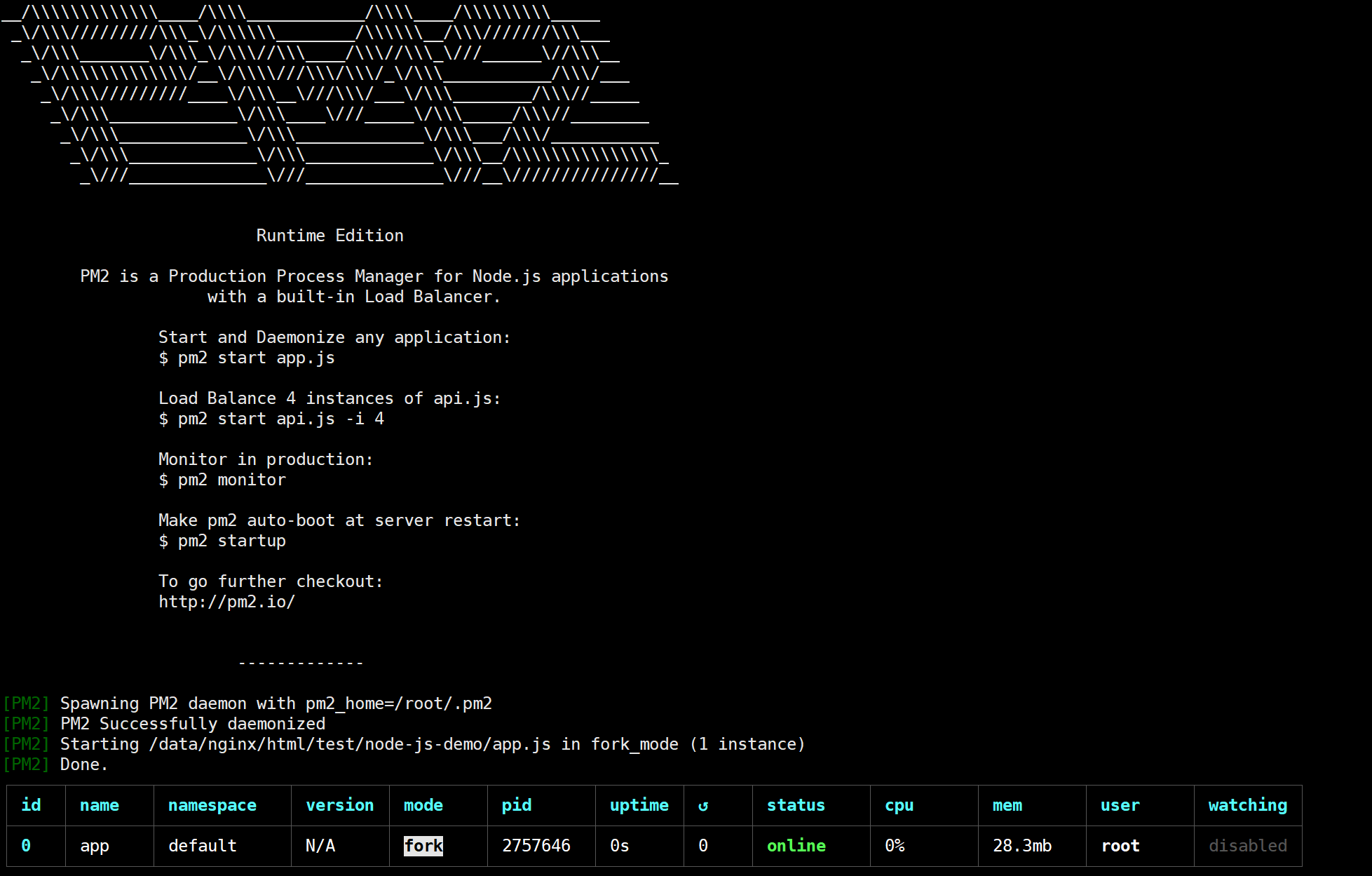Viewport: 1372px width, 876px height.
Task: Click the 'version' column header
Action: (x=340, y=805)
